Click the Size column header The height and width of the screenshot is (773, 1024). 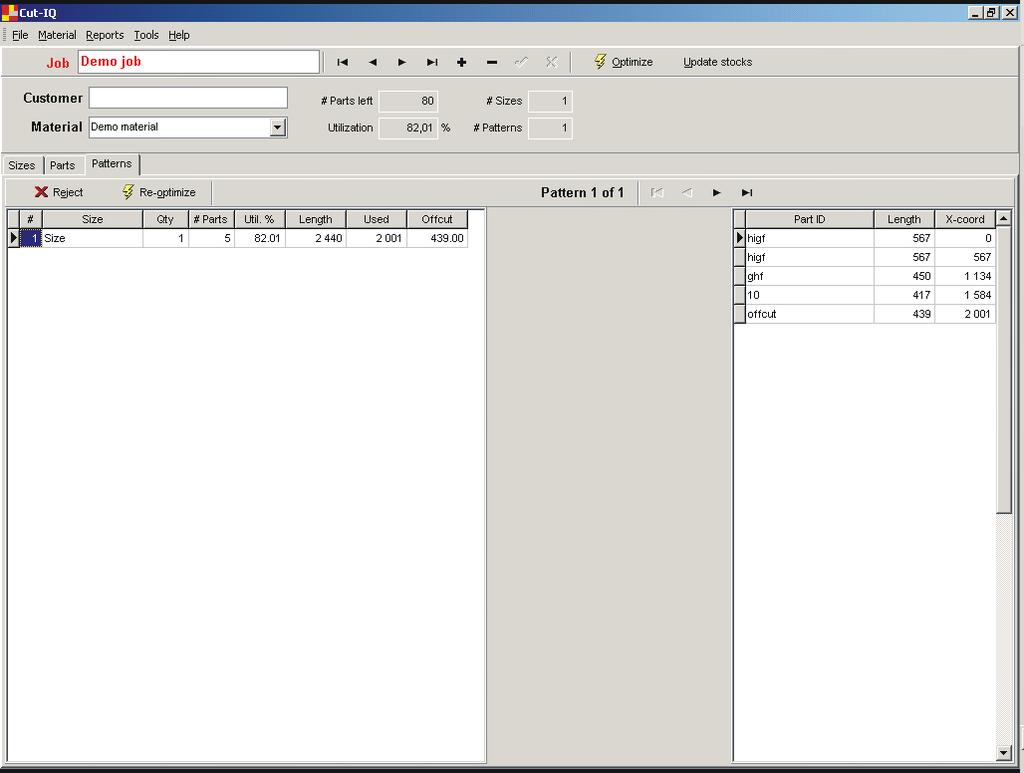pyautogui.click(x=92, y=219)
